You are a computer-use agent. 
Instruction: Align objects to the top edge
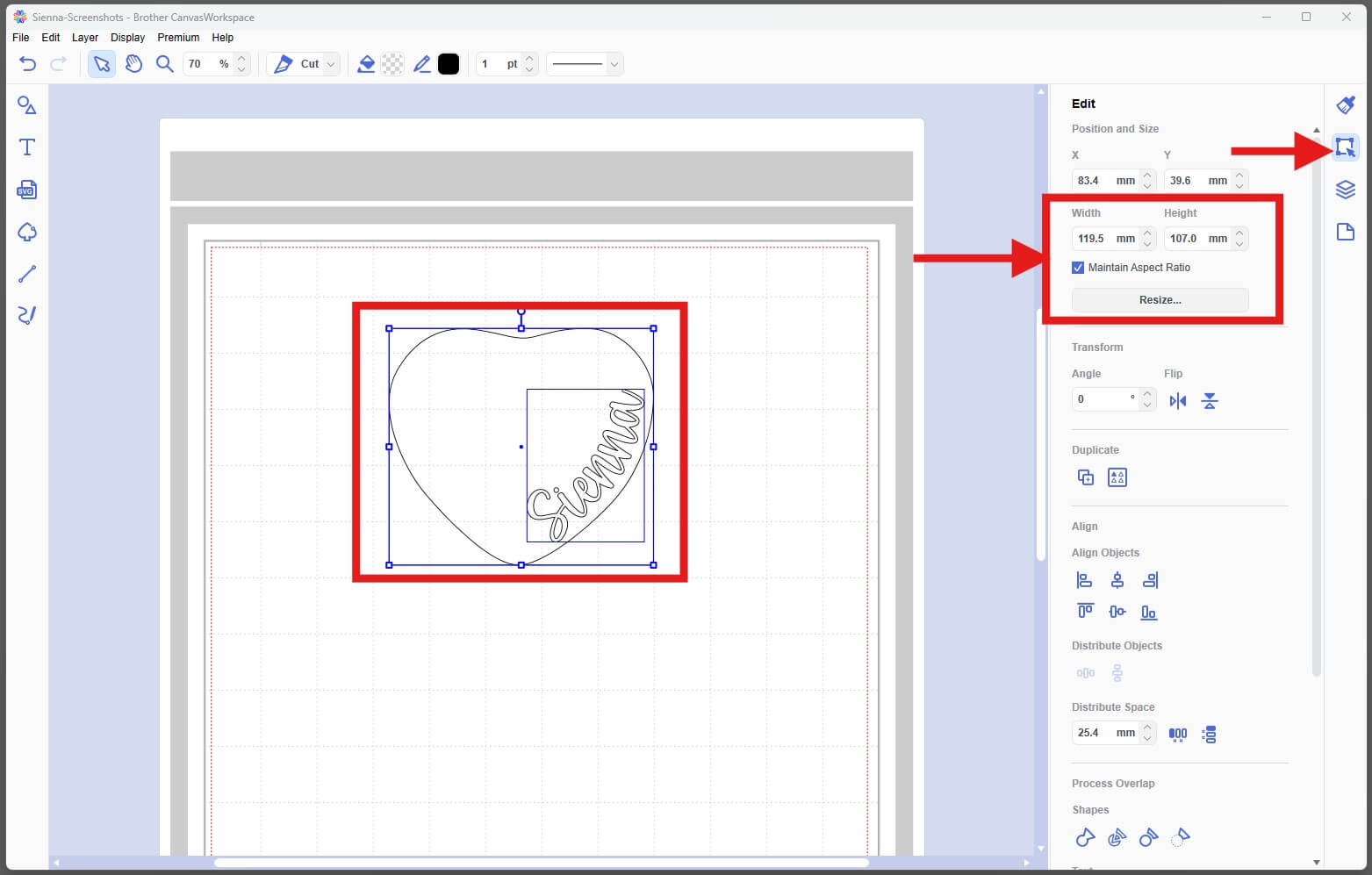pos(1085,611)
